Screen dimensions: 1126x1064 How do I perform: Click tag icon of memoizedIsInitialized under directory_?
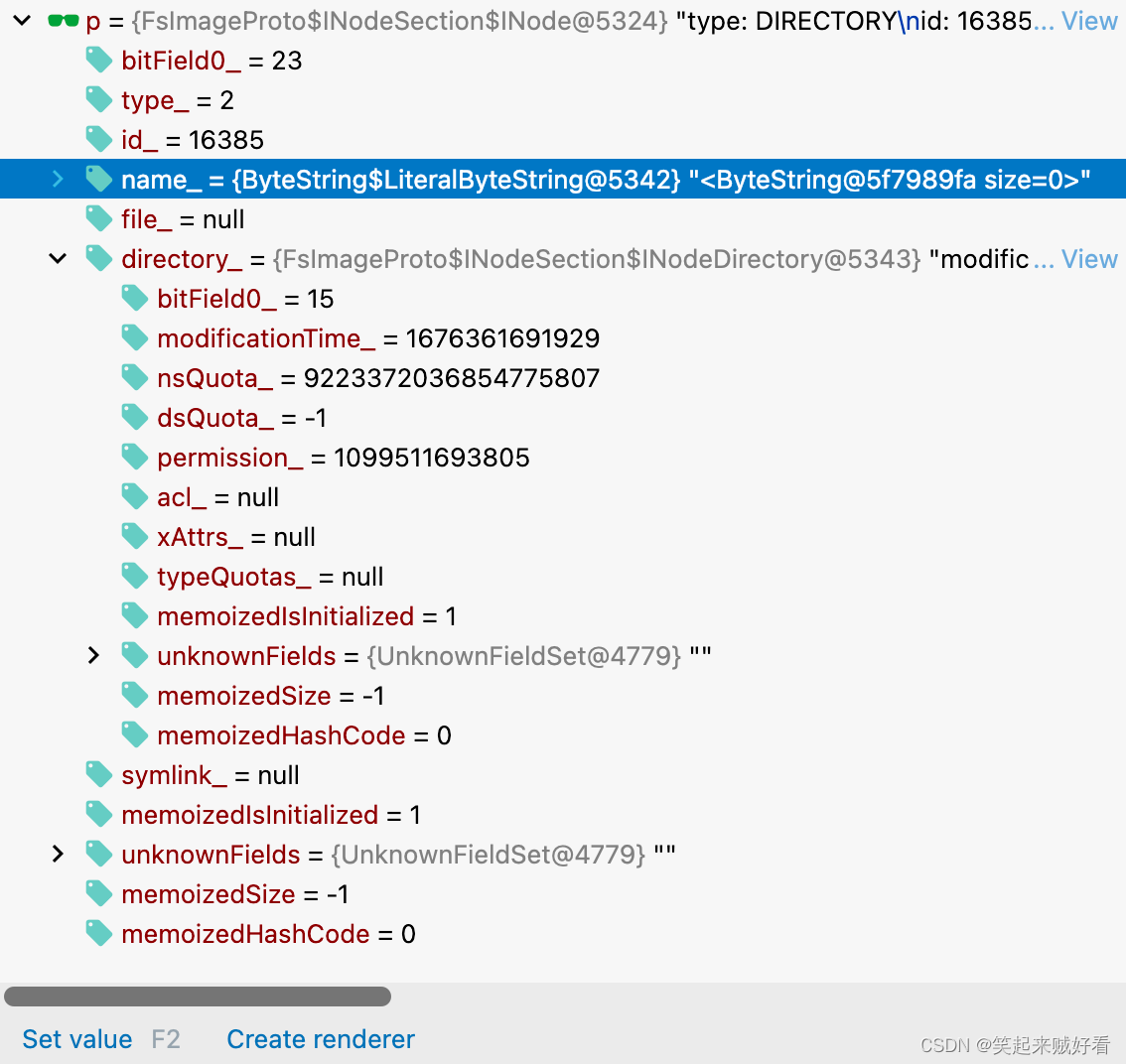(x=135, y=616)
